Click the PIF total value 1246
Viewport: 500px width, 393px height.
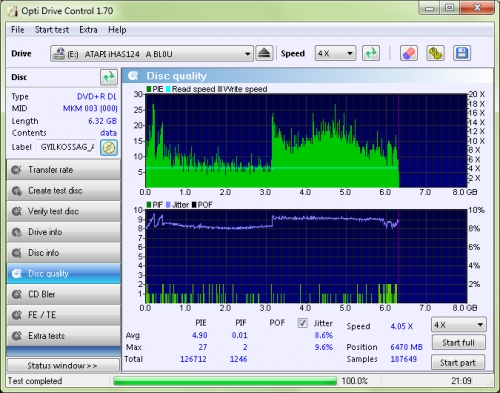coord(238,359)
